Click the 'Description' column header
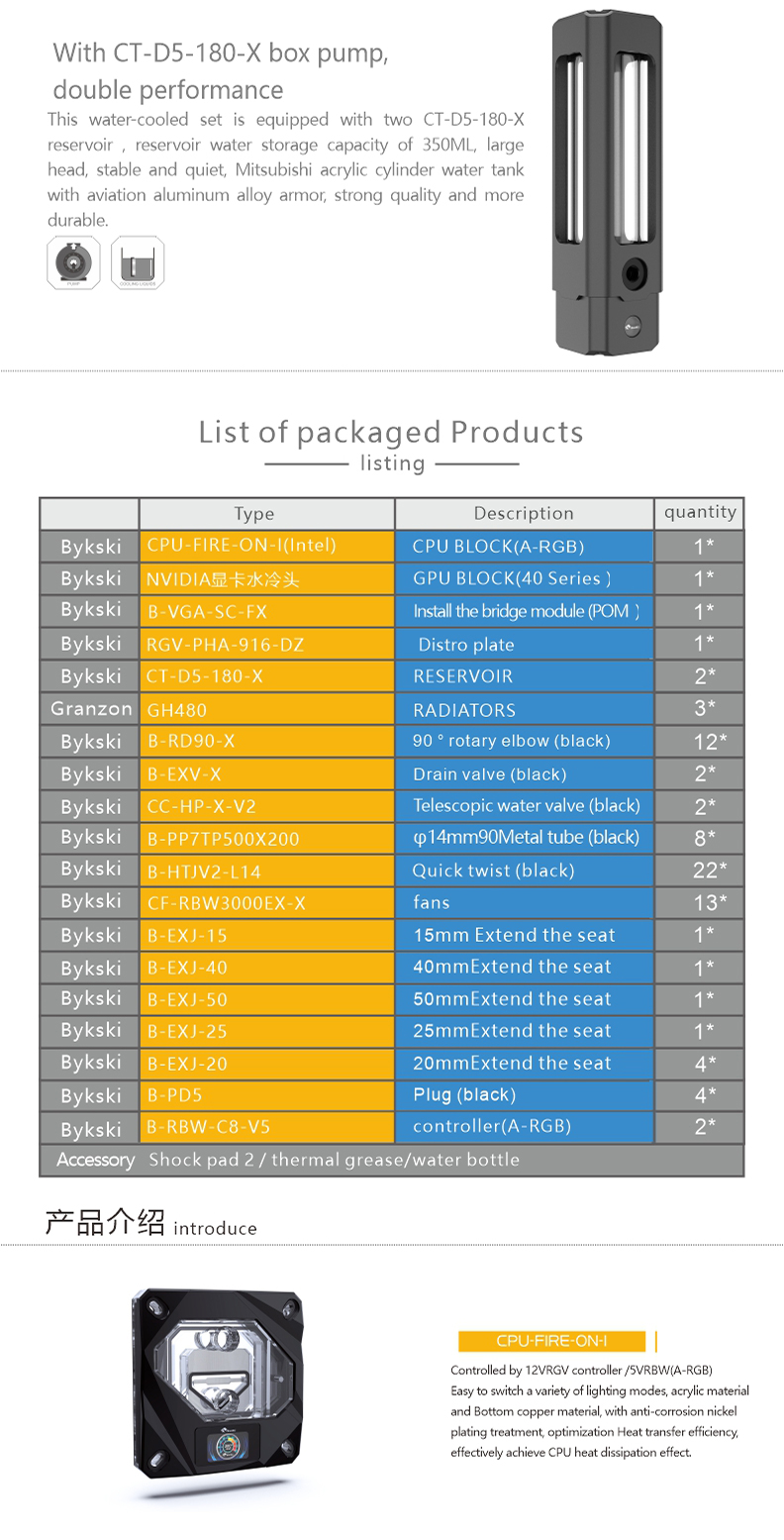This screenshot has width=784, height=1540. (x=524, y=513)
